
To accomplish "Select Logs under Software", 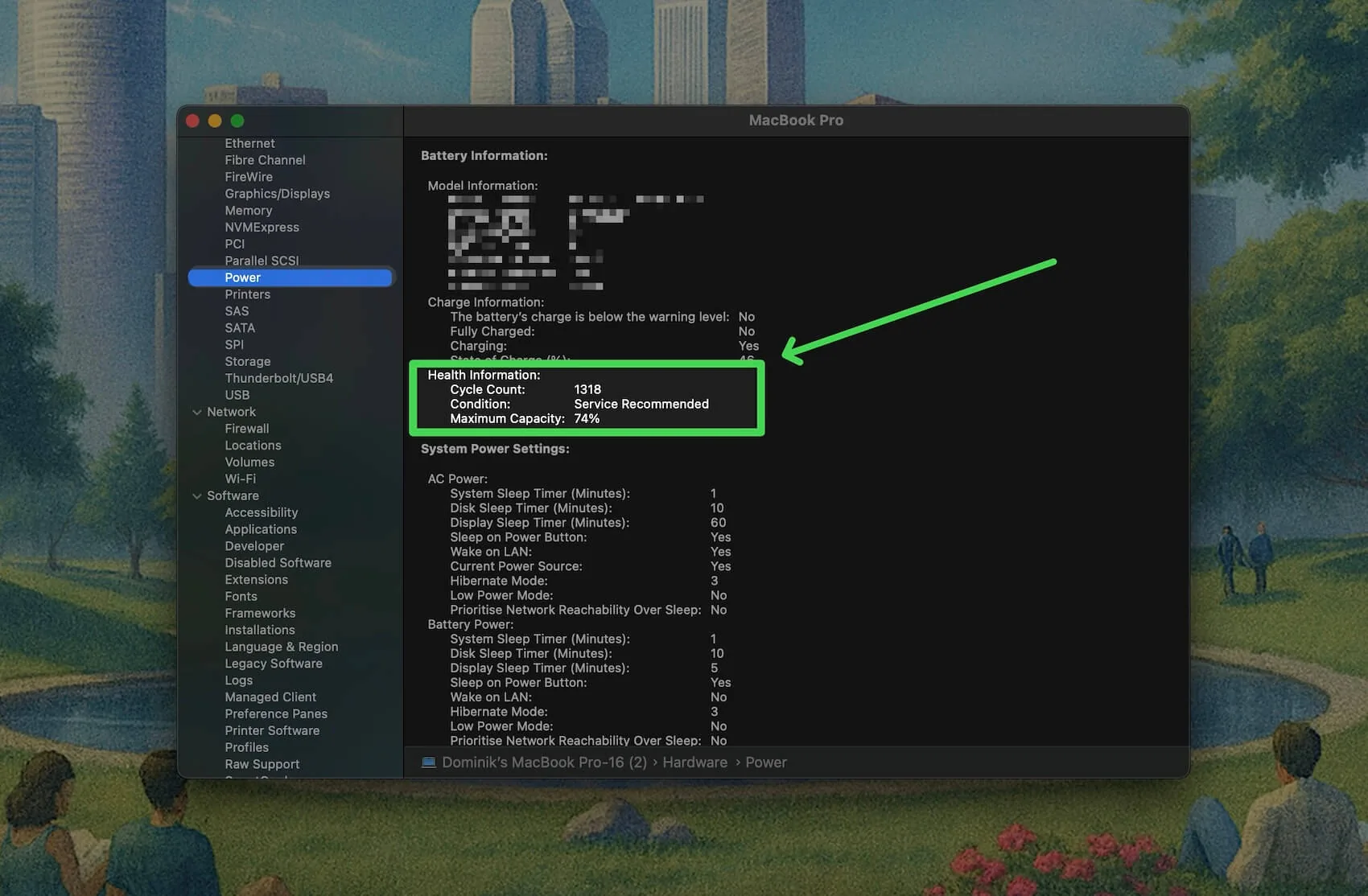I will (x=238, y=680).
